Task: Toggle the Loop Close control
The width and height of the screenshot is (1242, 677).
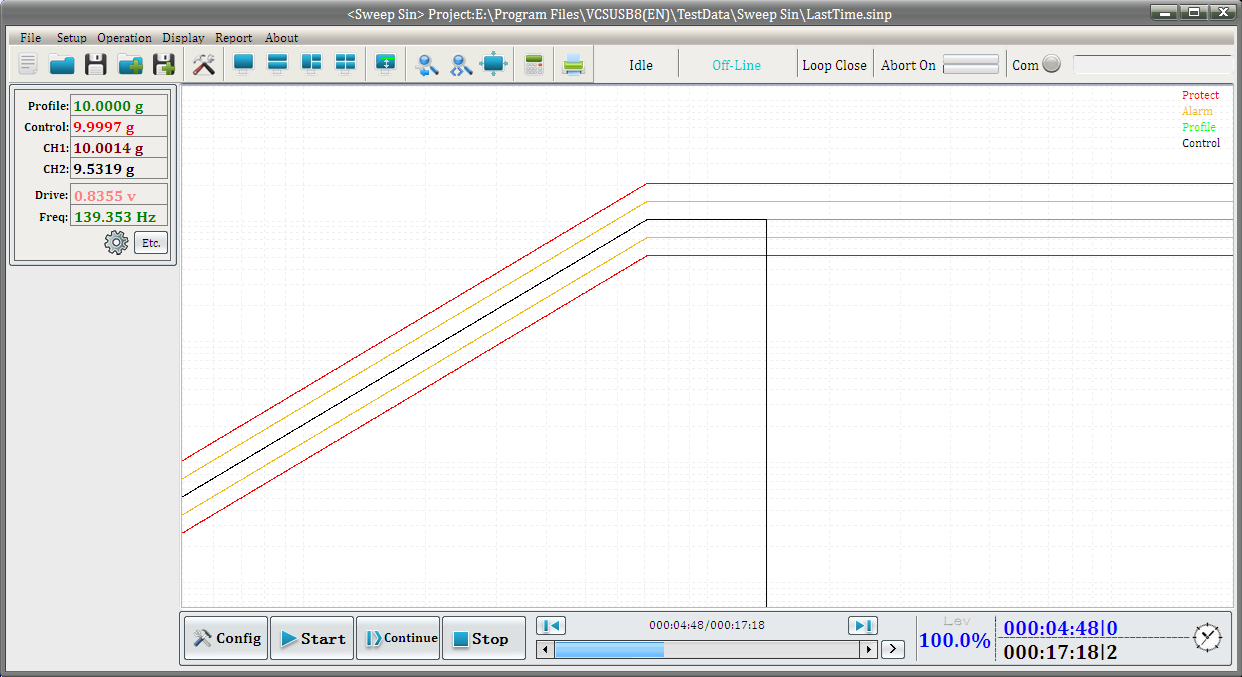Action: click(x=834, y=65)
